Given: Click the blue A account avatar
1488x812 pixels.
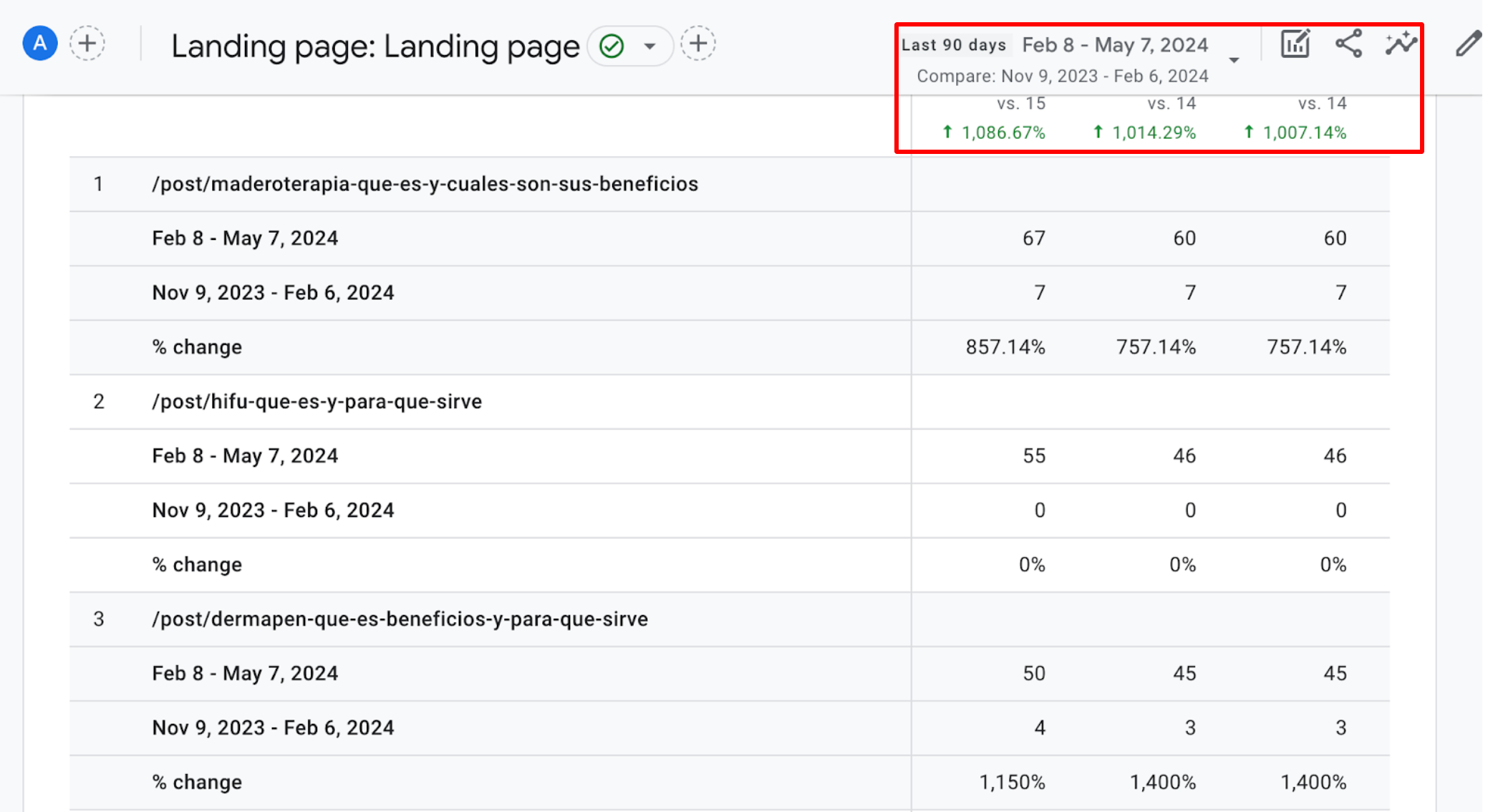Looking at the screenshot, I should click(x=39, y=43).
